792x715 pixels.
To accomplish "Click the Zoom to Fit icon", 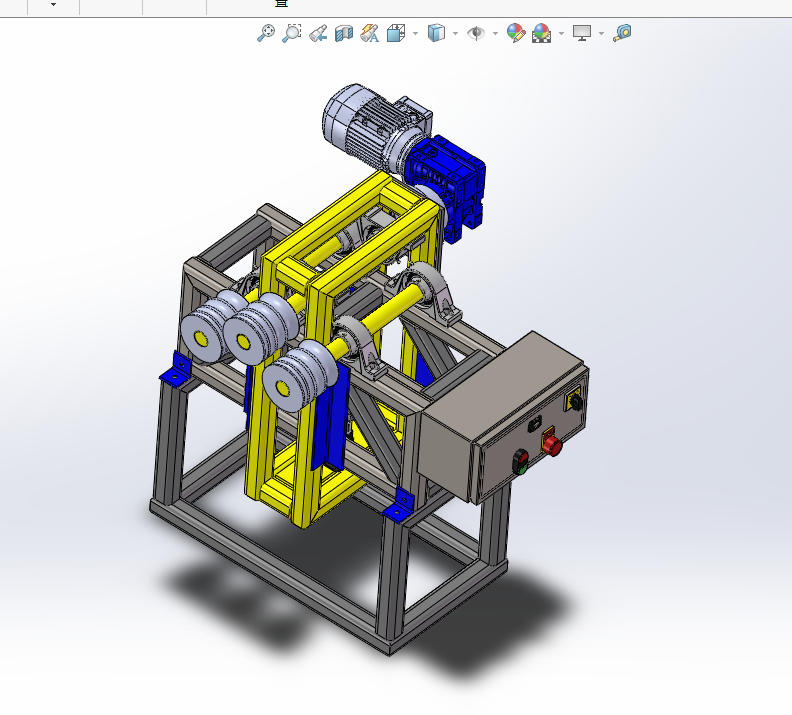I will [x=265, y=33].
